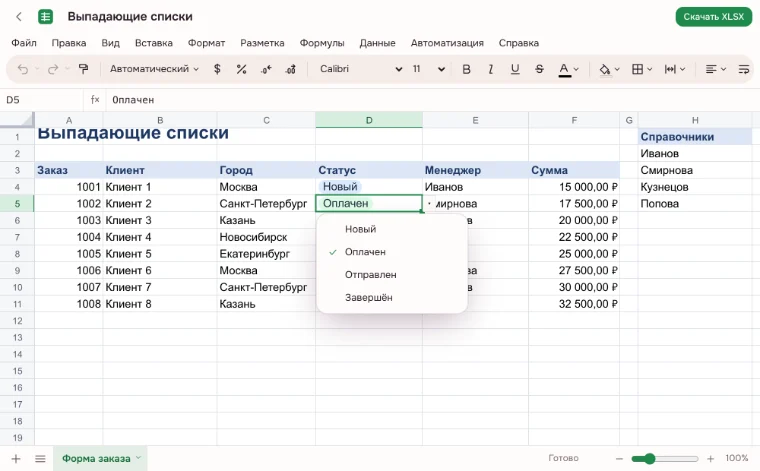Click the text color A icon
The height and width of the screenshot is (471, 760).
564,69
